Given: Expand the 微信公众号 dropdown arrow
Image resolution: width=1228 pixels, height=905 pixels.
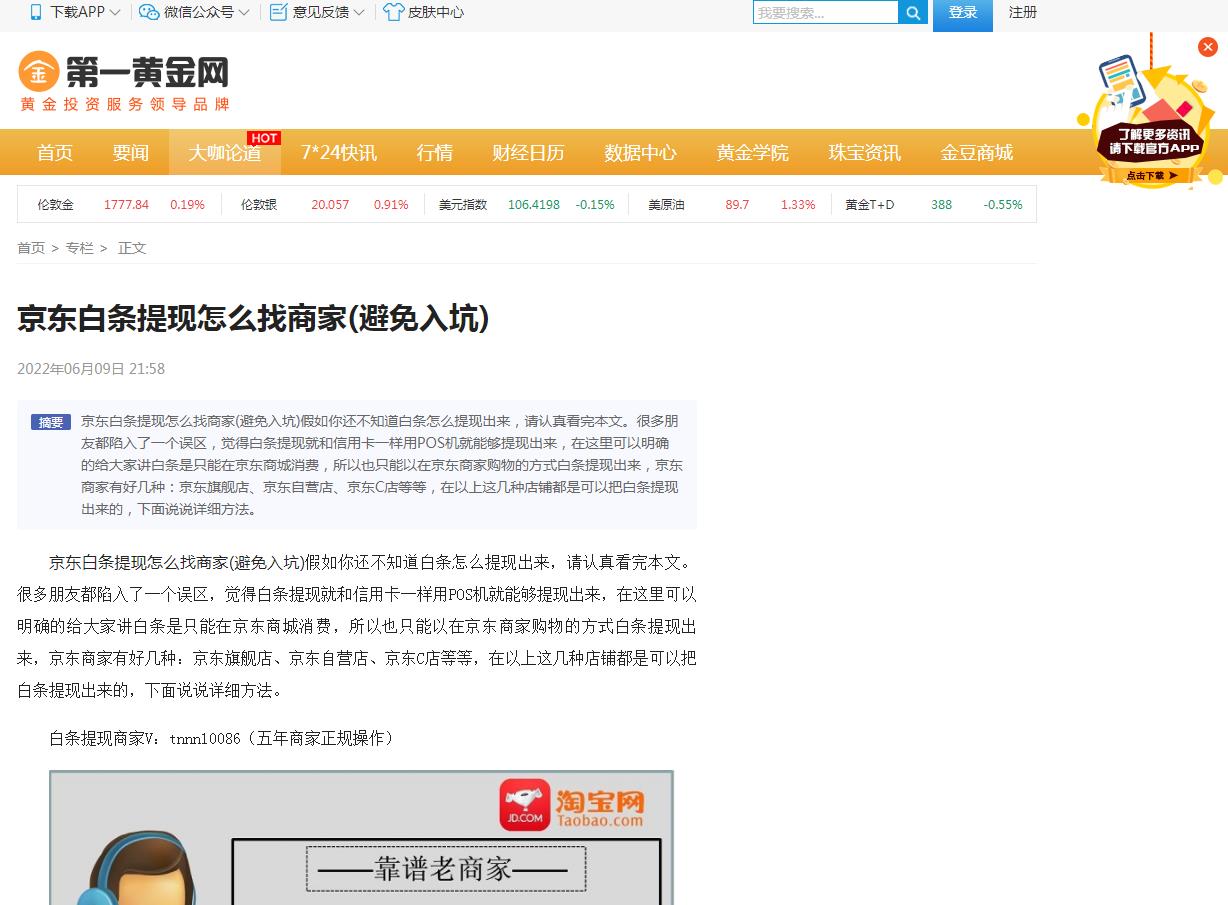Looking at the screenshot, I should point(244,13).
